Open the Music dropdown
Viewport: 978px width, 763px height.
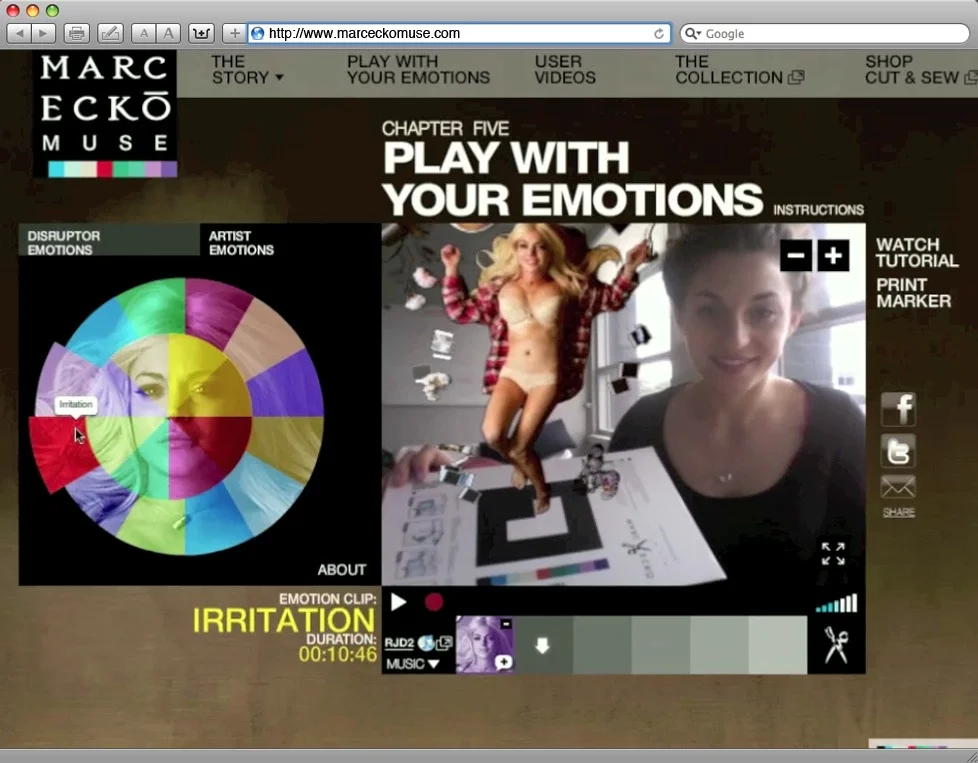click(x=412, y=664)
